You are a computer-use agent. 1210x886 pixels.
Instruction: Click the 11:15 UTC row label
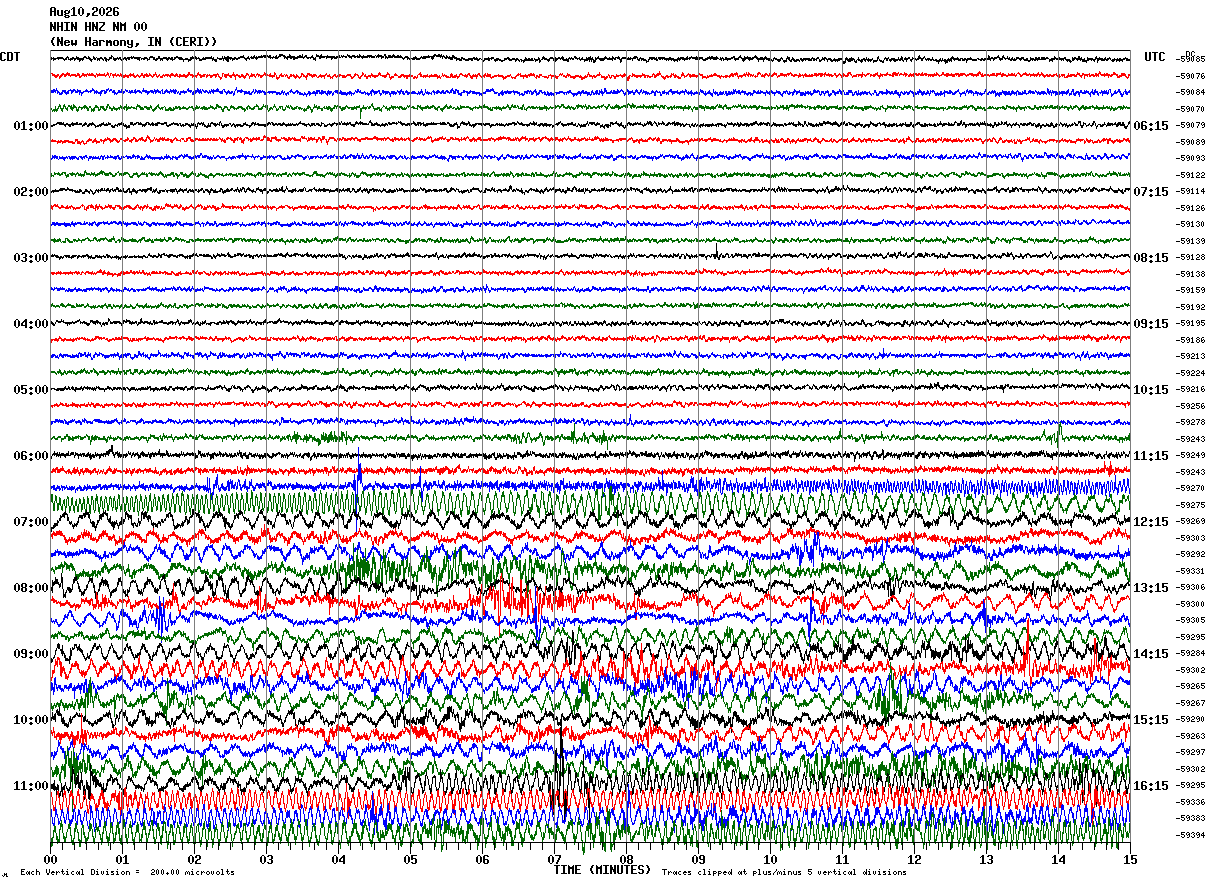click(1151, 456)
